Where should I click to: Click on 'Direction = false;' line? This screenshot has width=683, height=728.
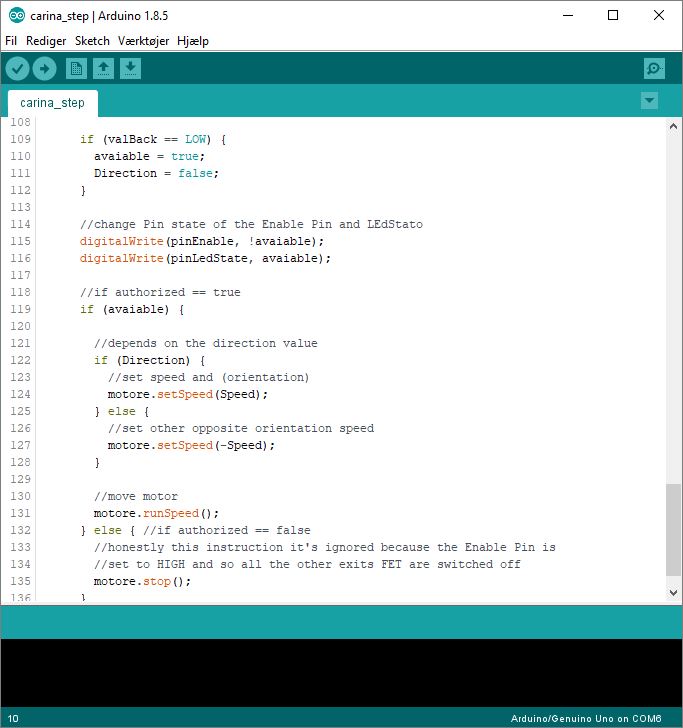tap(156, 173)
